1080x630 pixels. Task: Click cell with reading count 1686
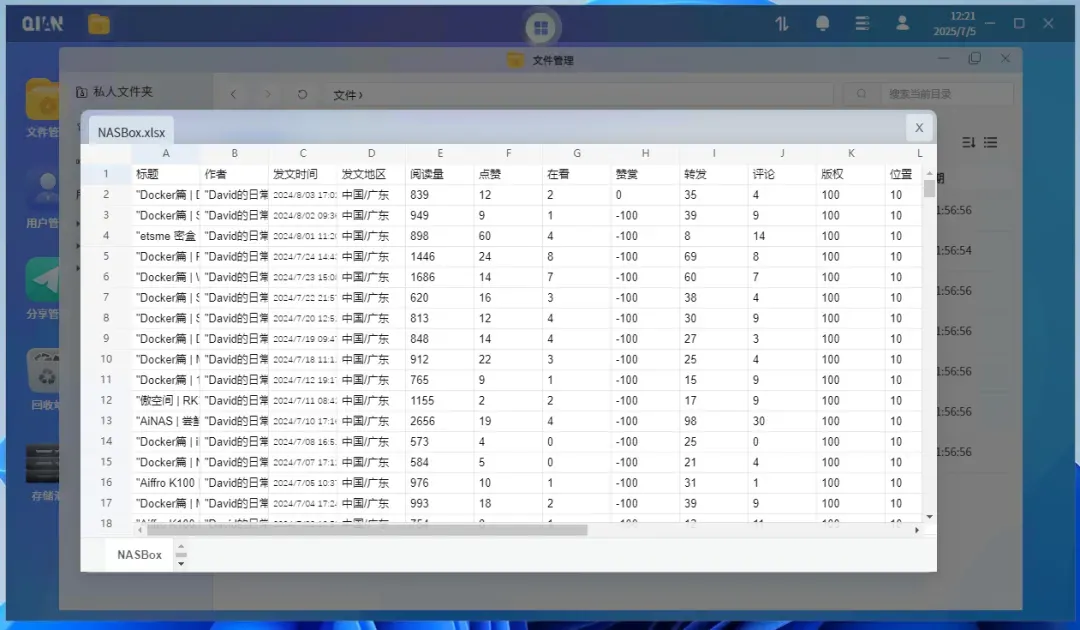pyautogui.click(x=440, y=277)
